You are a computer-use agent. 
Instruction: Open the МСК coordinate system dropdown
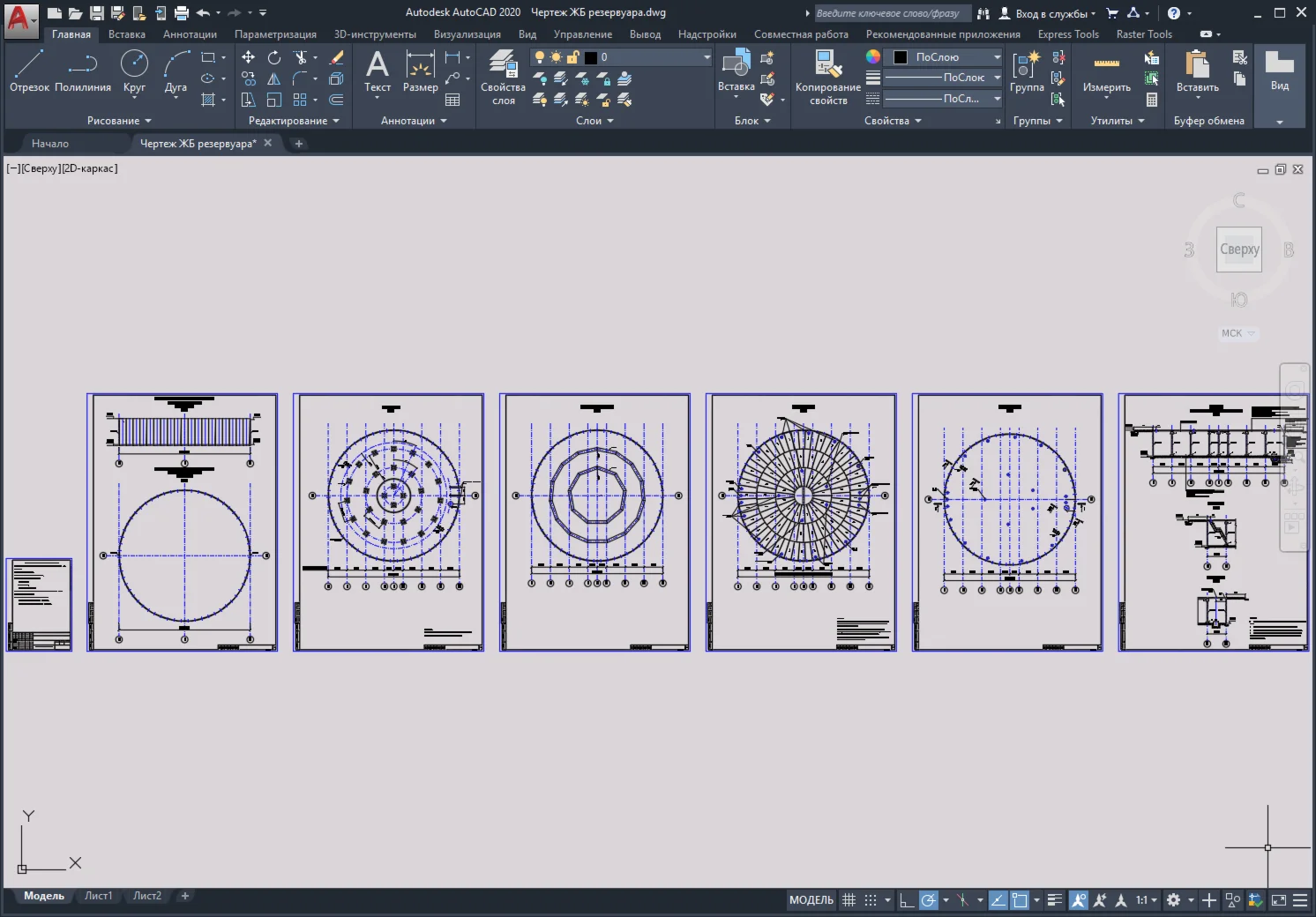tap(1237, 333)
